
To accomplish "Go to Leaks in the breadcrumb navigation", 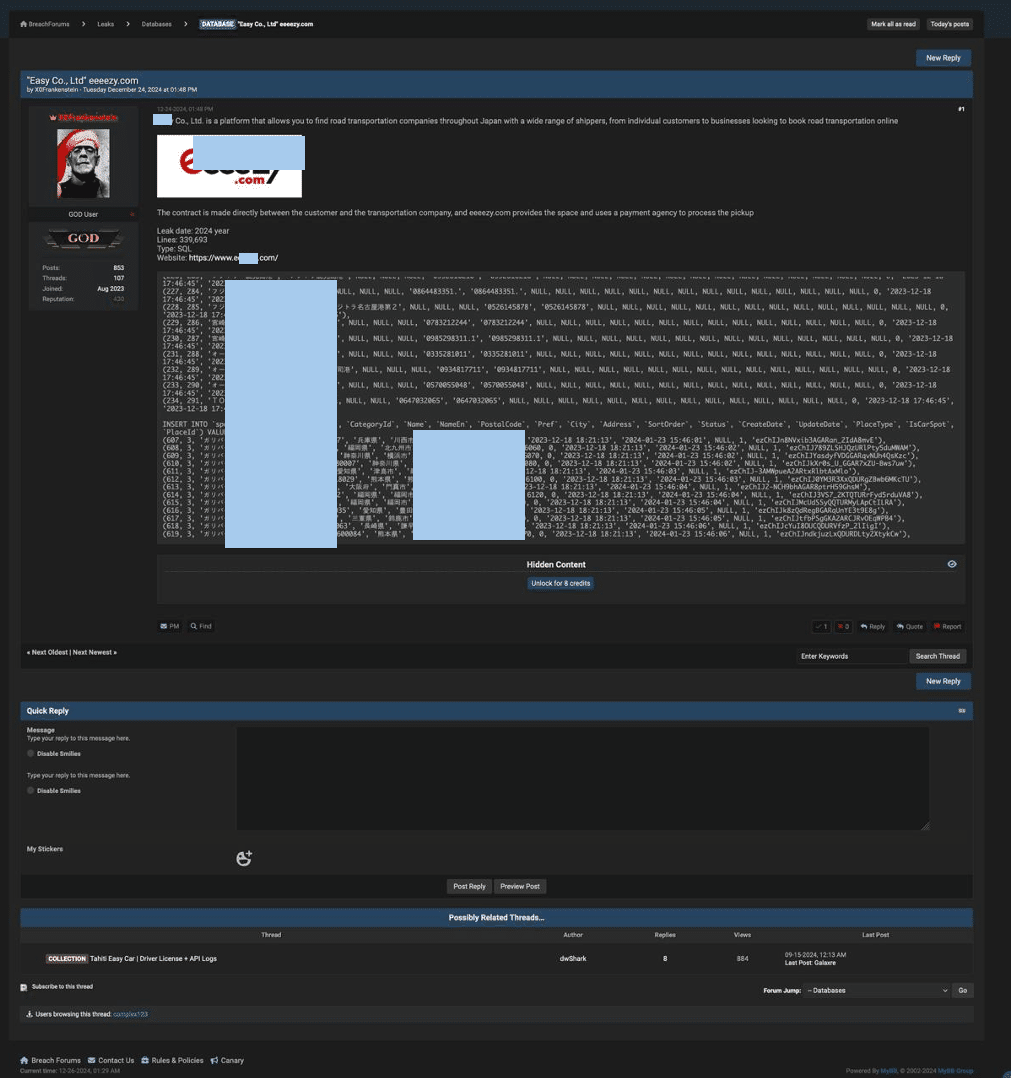I will (x=105, y=24).
